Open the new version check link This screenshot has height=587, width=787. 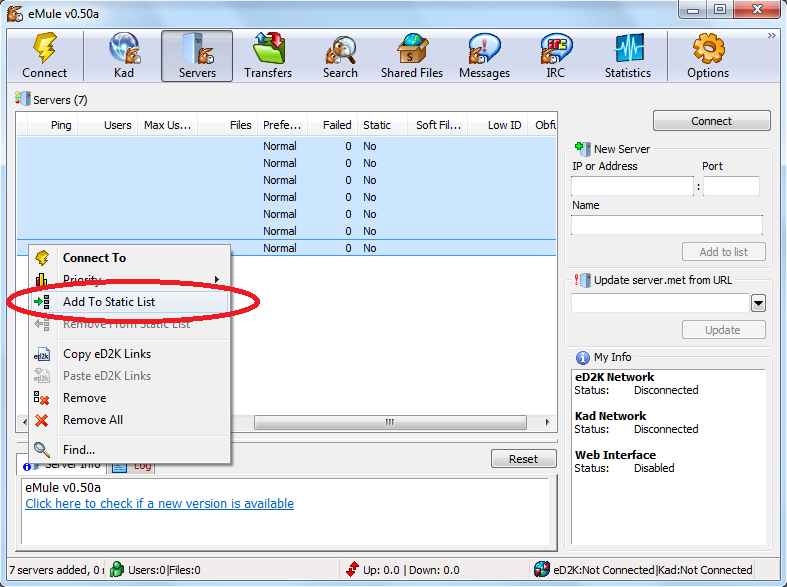click(160, 504)
